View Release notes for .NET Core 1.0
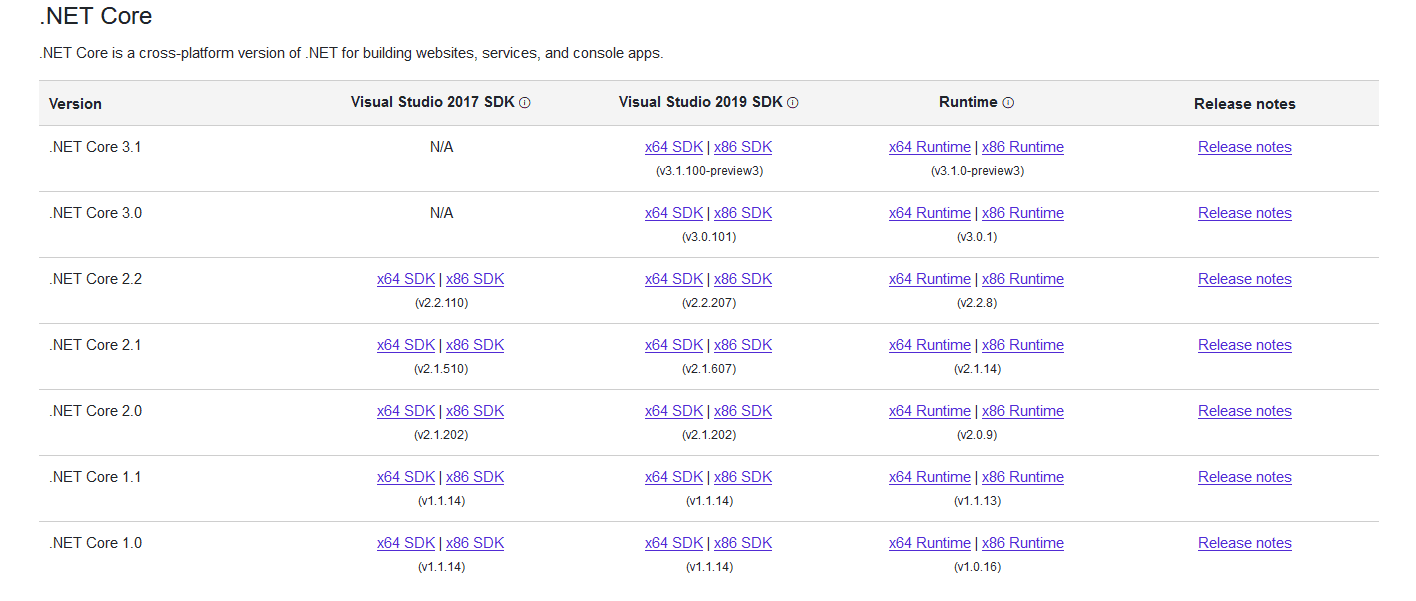This screenshot has height=601, width=1416. 1244,543
